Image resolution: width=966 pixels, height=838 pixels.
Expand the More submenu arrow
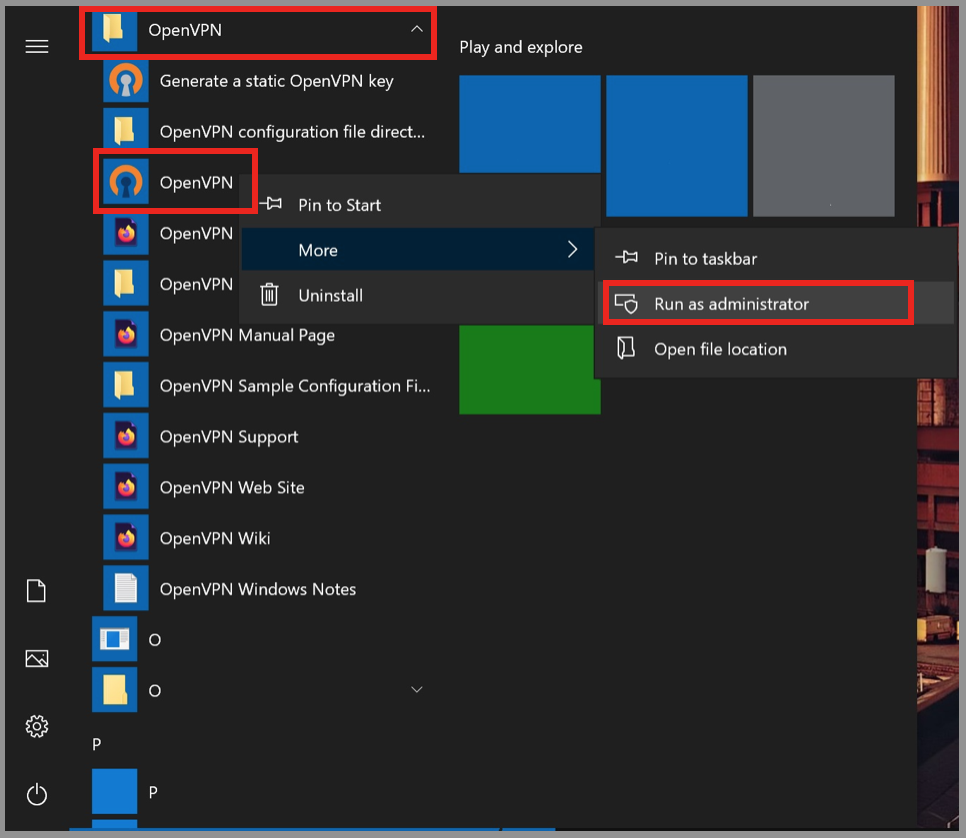pos(572,250)
